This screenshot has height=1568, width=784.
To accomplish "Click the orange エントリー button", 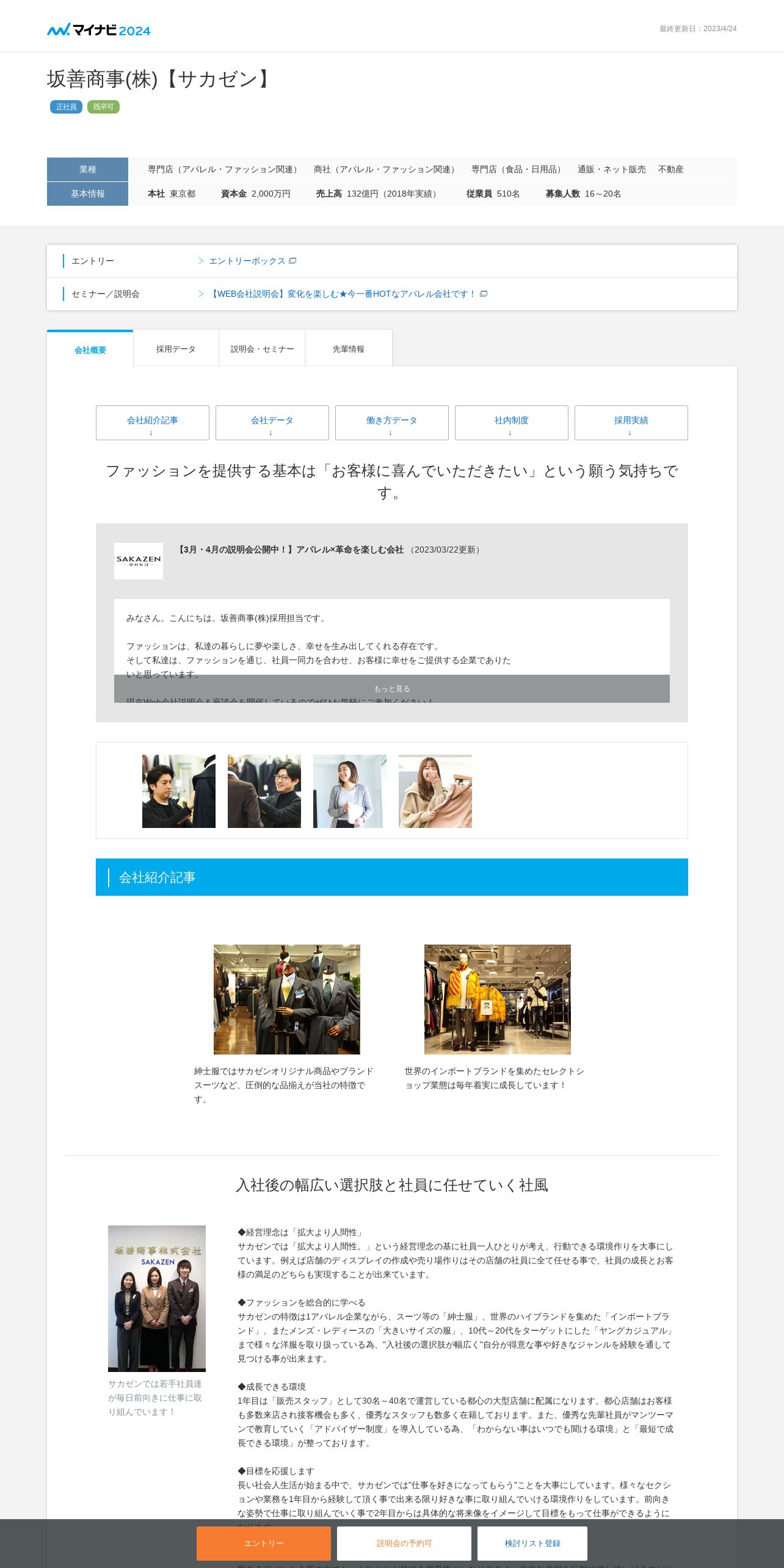I will coord(264,1544).
